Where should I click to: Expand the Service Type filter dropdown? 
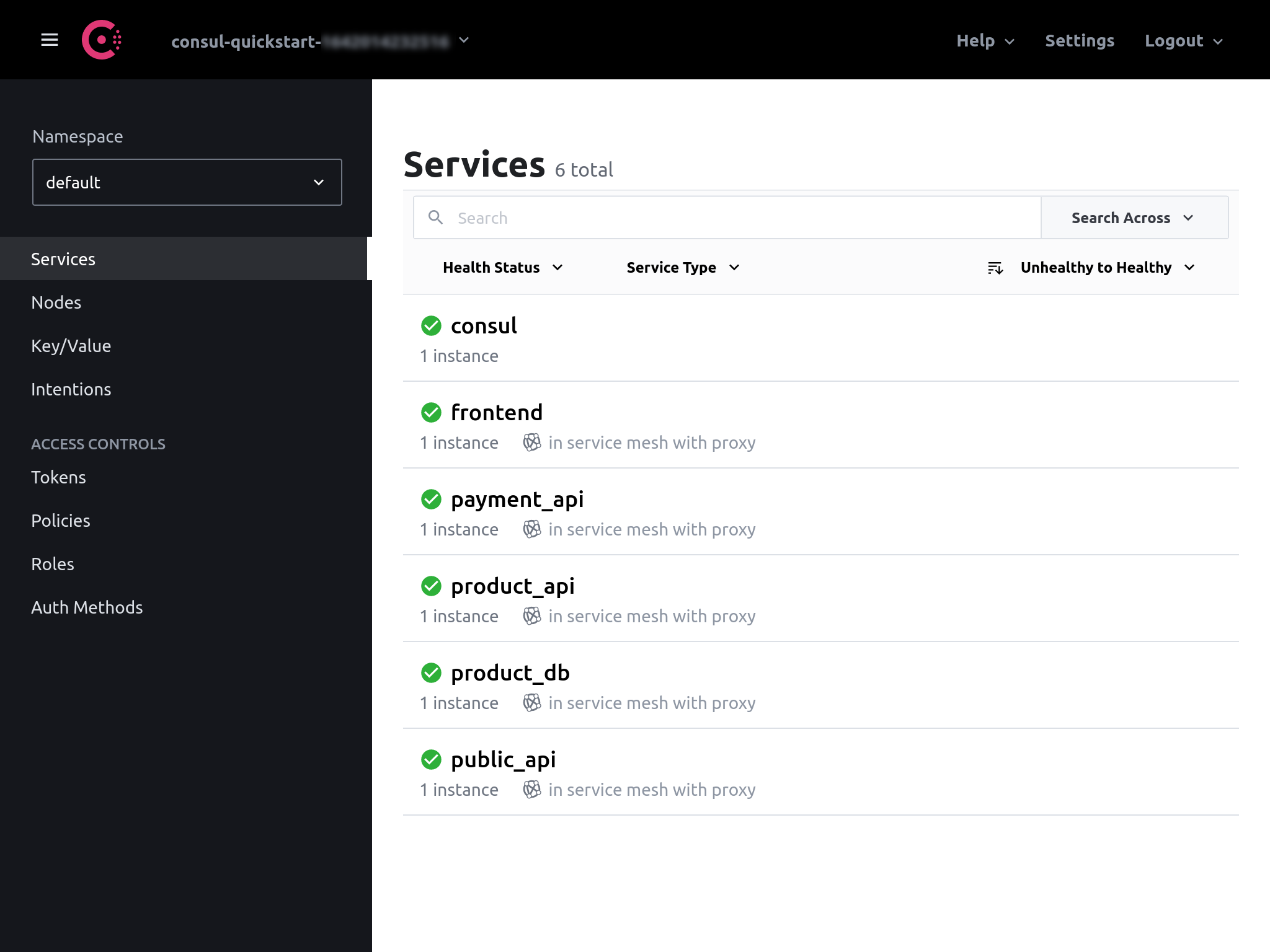pyautogui.click(x=683, y=267)
